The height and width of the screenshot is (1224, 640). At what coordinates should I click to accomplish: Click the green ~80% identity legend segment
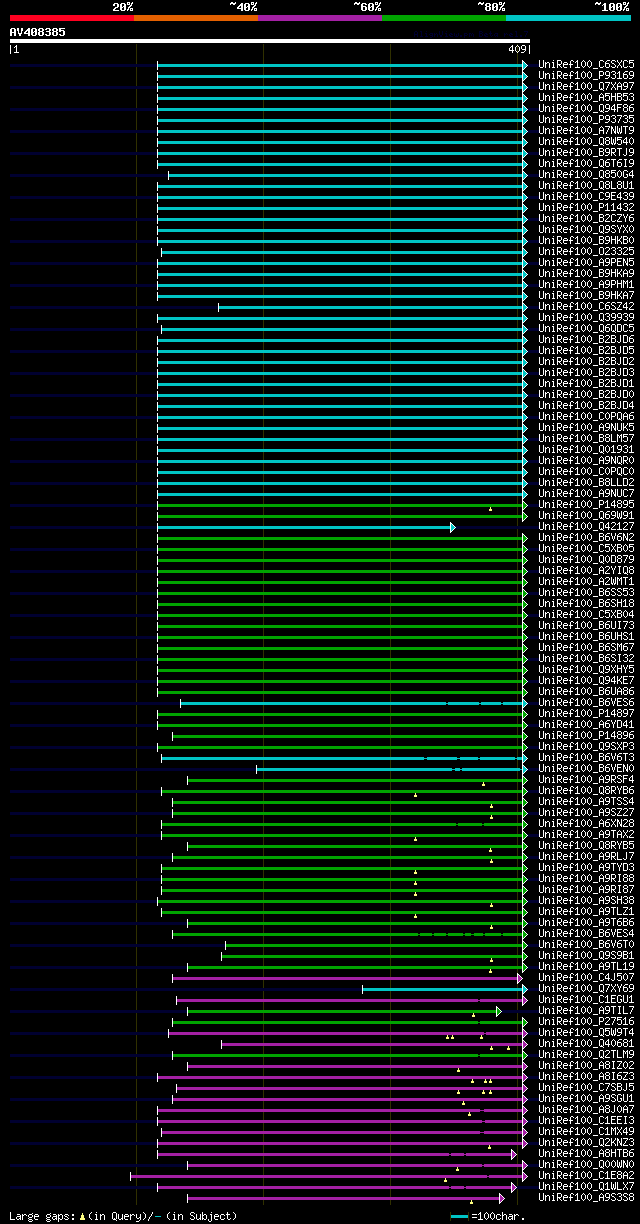pyautogui.click(x=444, y=18)
